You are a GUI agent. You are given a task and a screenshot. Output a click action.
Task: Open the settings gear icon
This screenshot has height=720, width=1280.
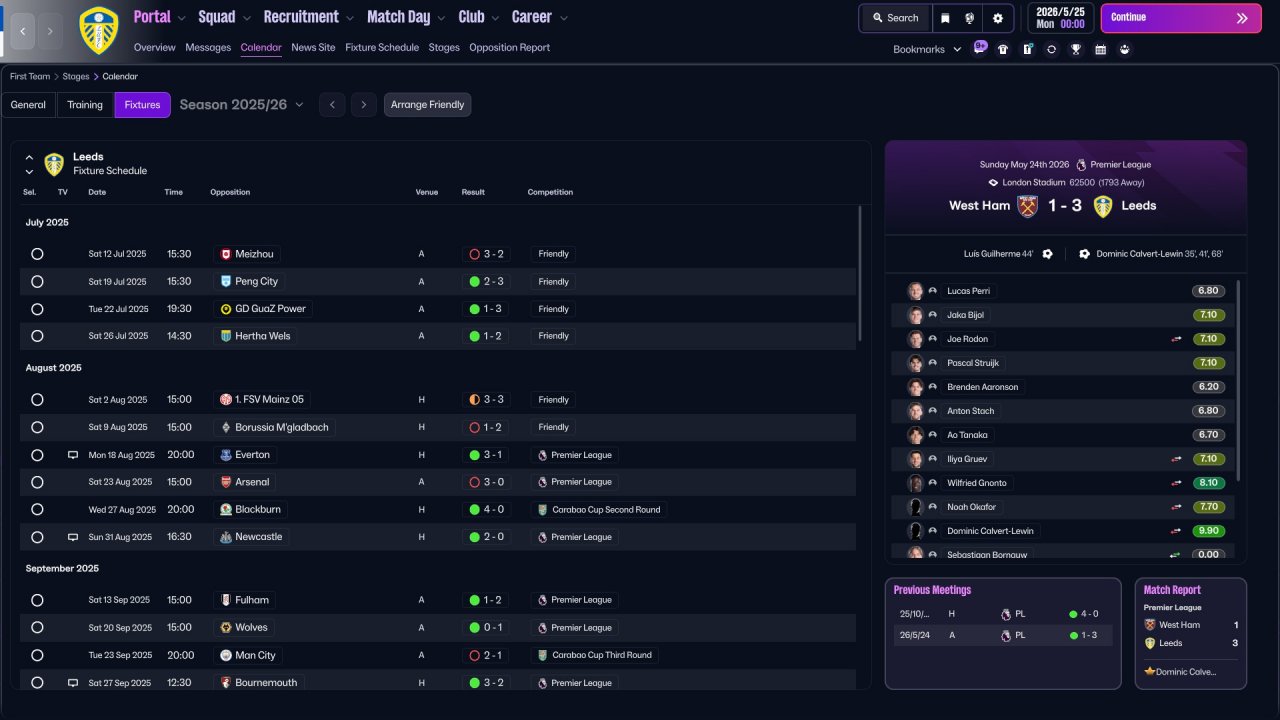998,18
